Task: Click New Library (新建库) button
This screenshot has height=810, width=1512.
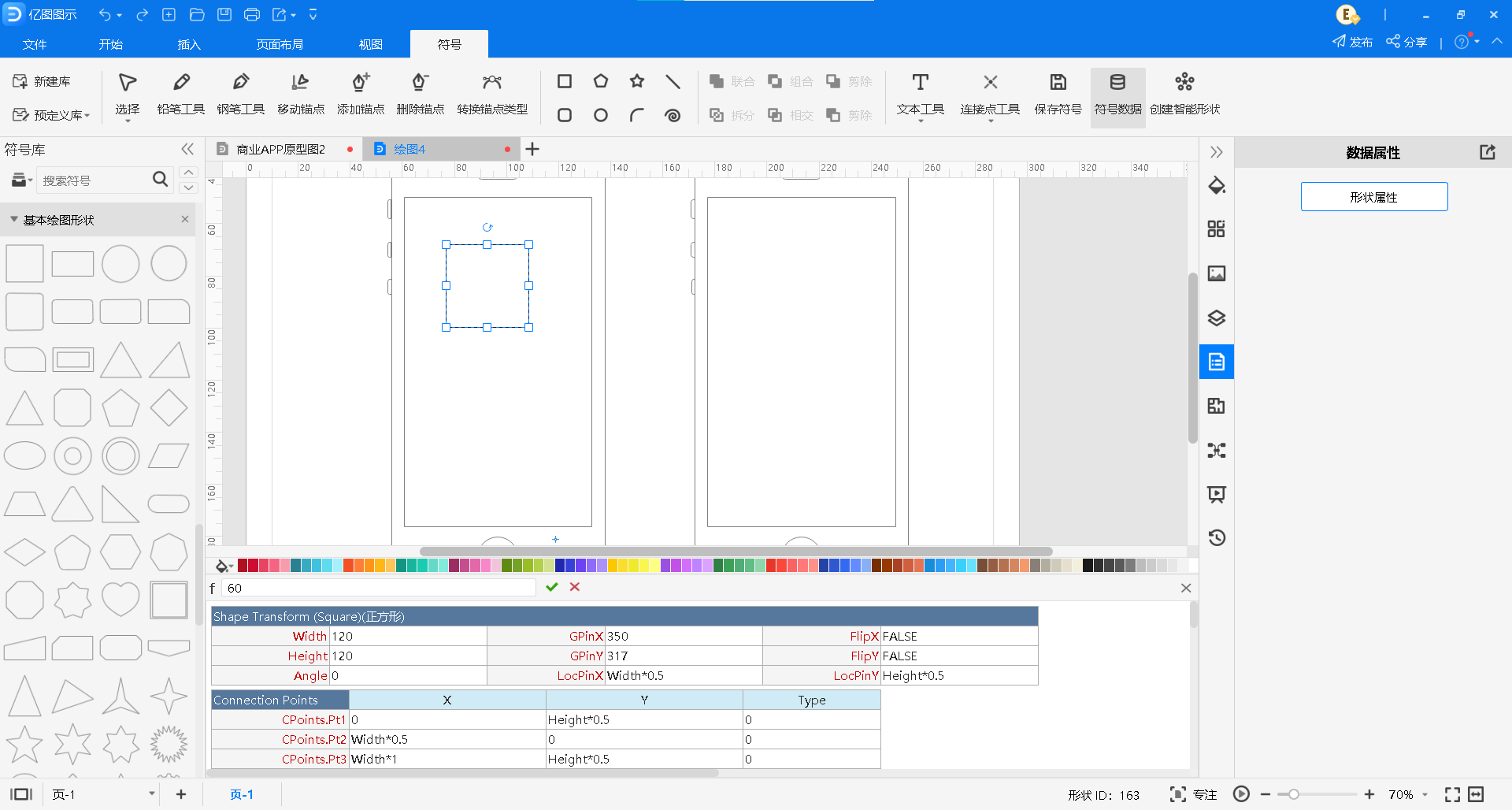Action: (42, 81)
